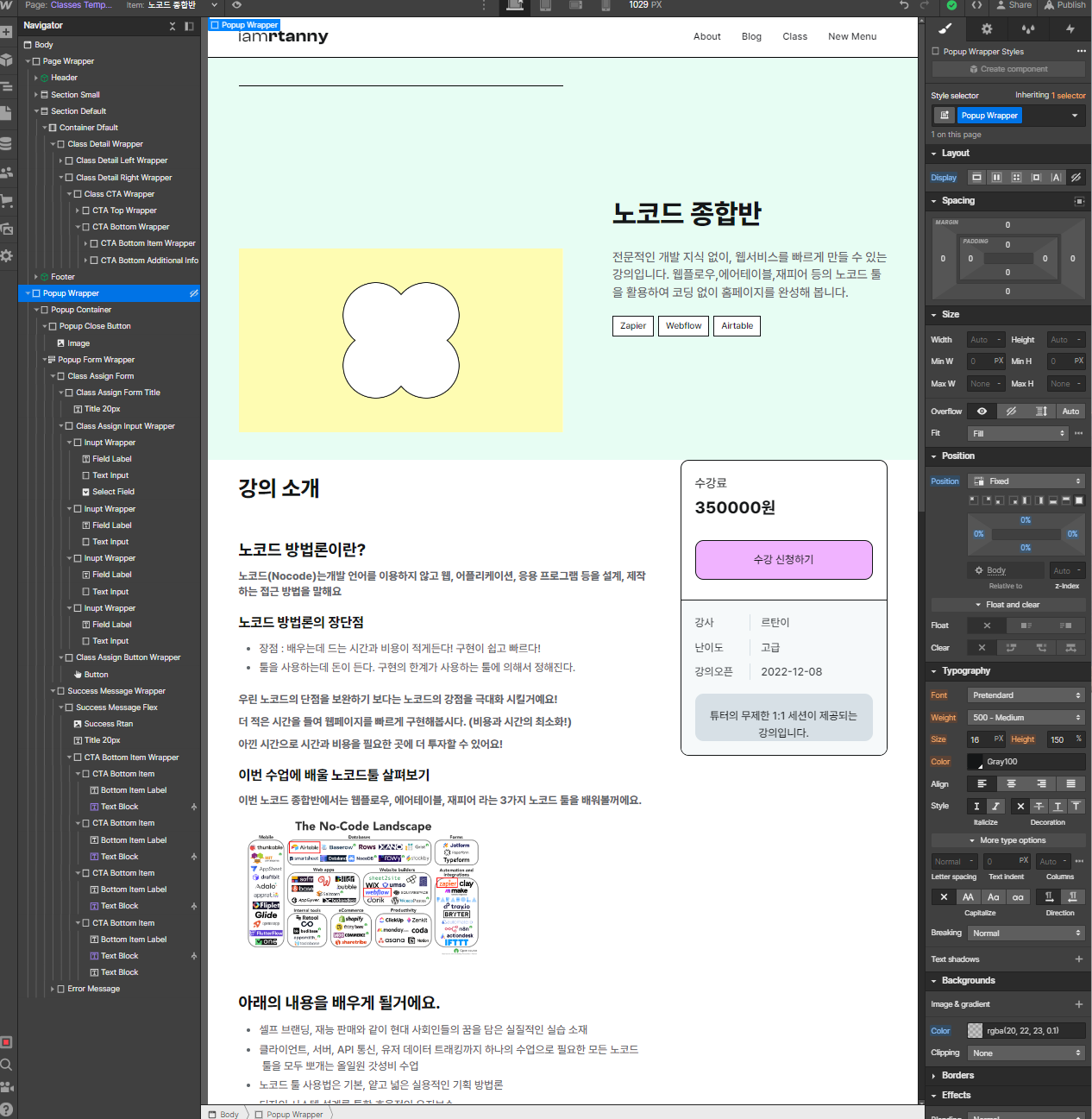Open the Ecommerce cart icon in left sidebar
The height and width of the screenshot is (1119, 1092).
[x=6, y=201]
